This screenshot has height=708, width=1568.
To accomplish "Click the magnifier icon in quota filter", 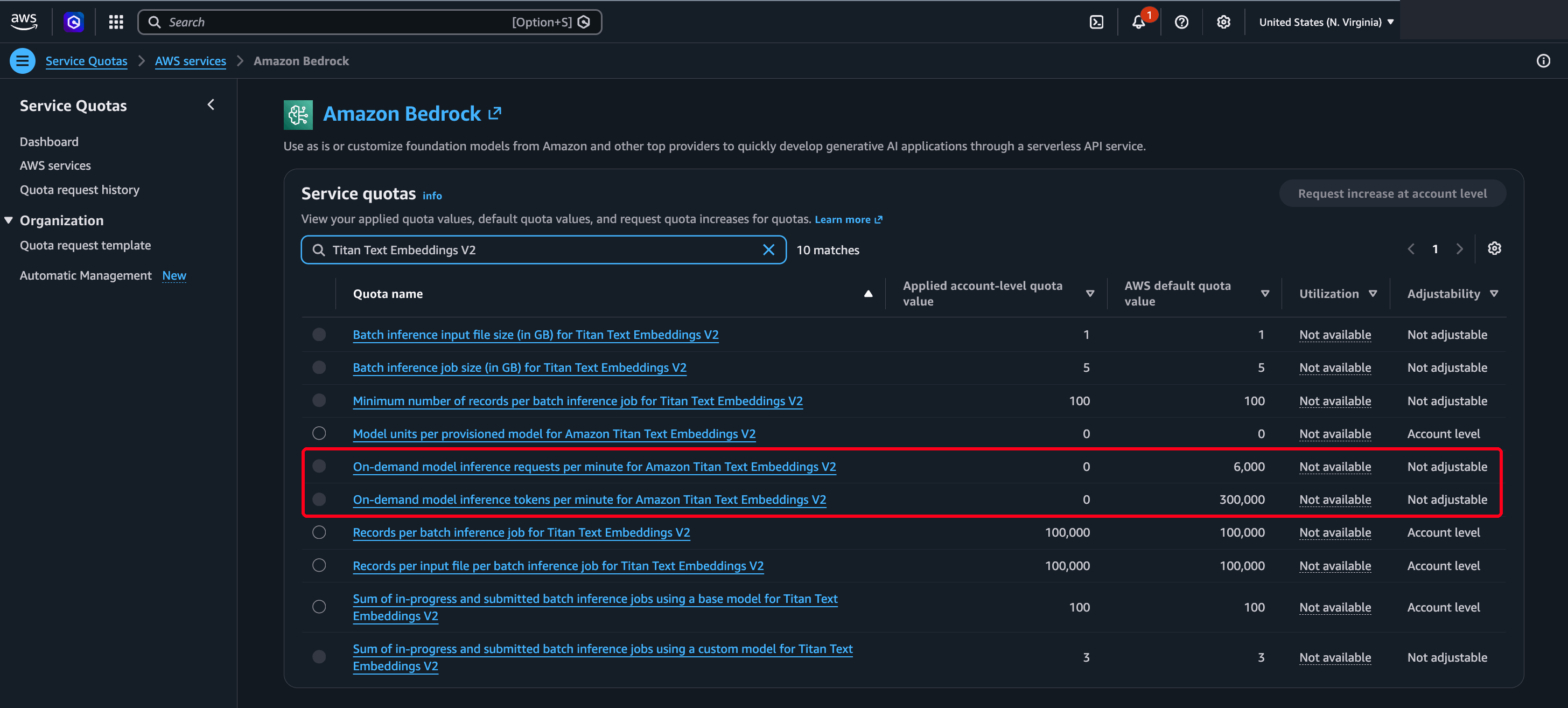I will coord(318,250).
